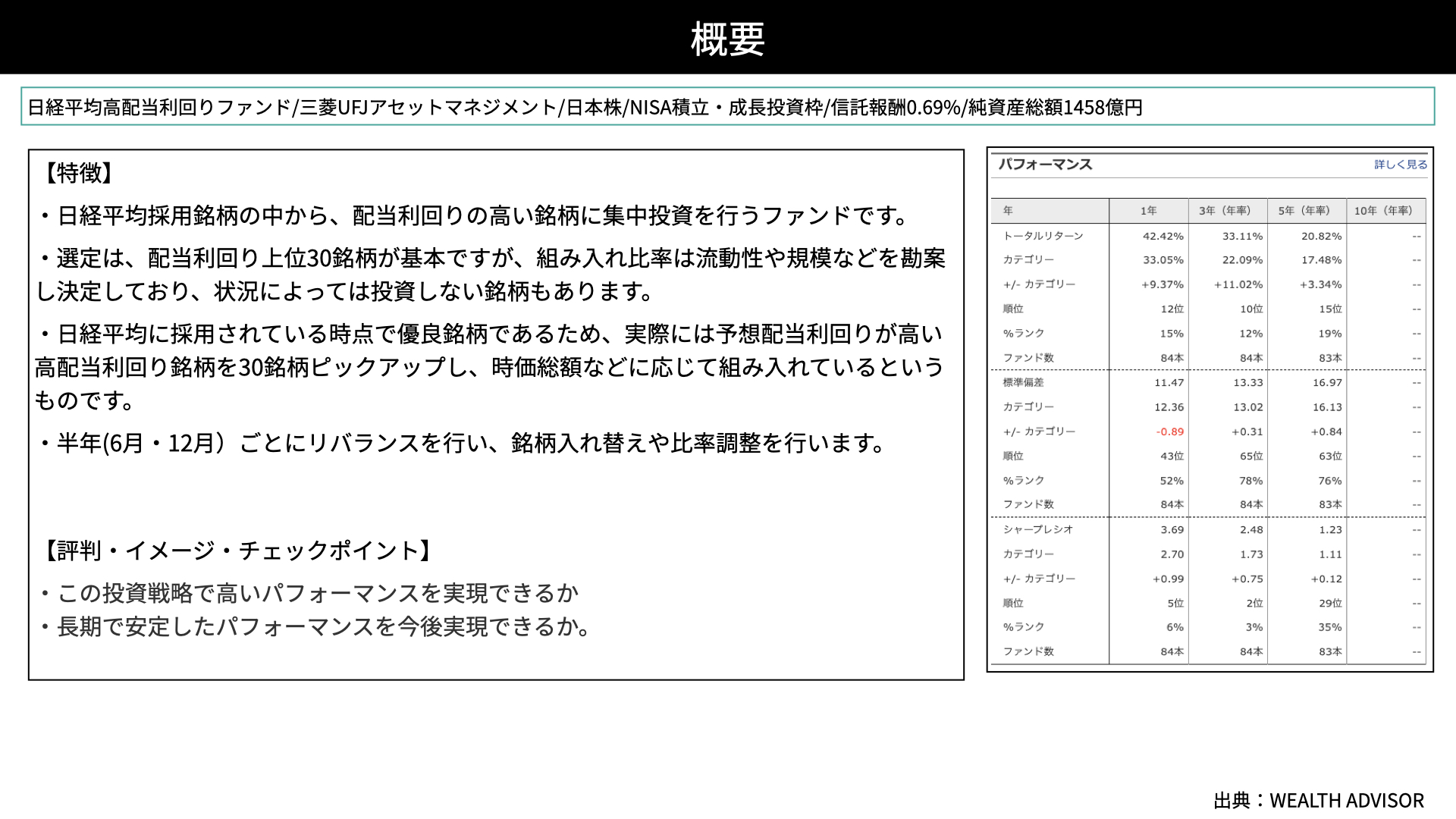
Task: Click the bullet starting 日経平均採用銘柄の中から
Action: click(x=474, y=216)
